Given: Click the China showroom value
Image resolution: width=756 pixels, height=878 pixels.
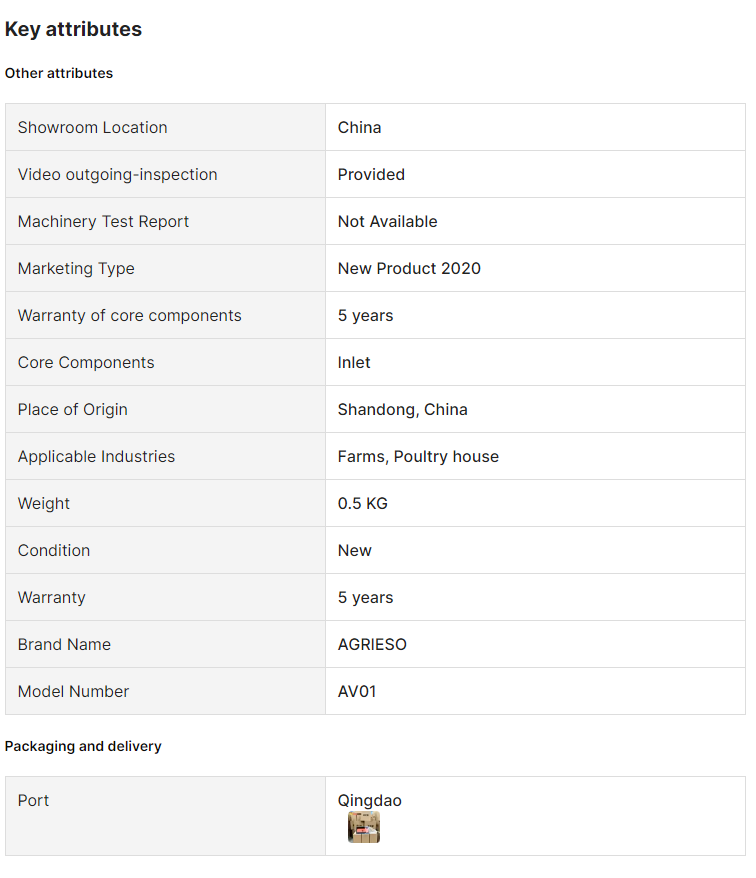Looking at the screenshot, I should 360,128.
